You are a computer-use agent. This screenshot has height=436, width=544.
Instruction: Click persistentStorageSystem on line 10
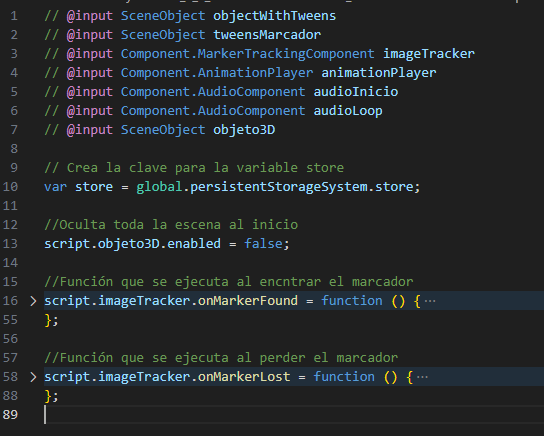coord(279,187)
